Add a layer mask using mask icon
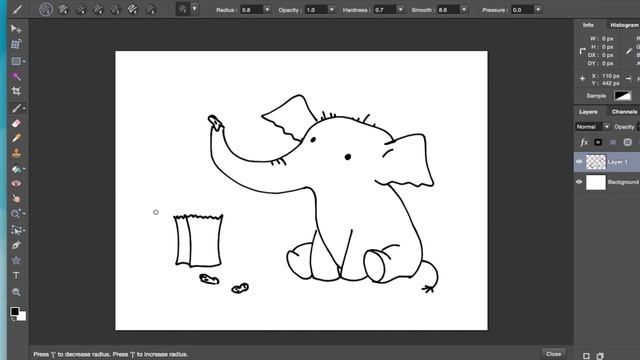Image resolution: width=640 pixels, height=360 pixels. pos(598,142)
